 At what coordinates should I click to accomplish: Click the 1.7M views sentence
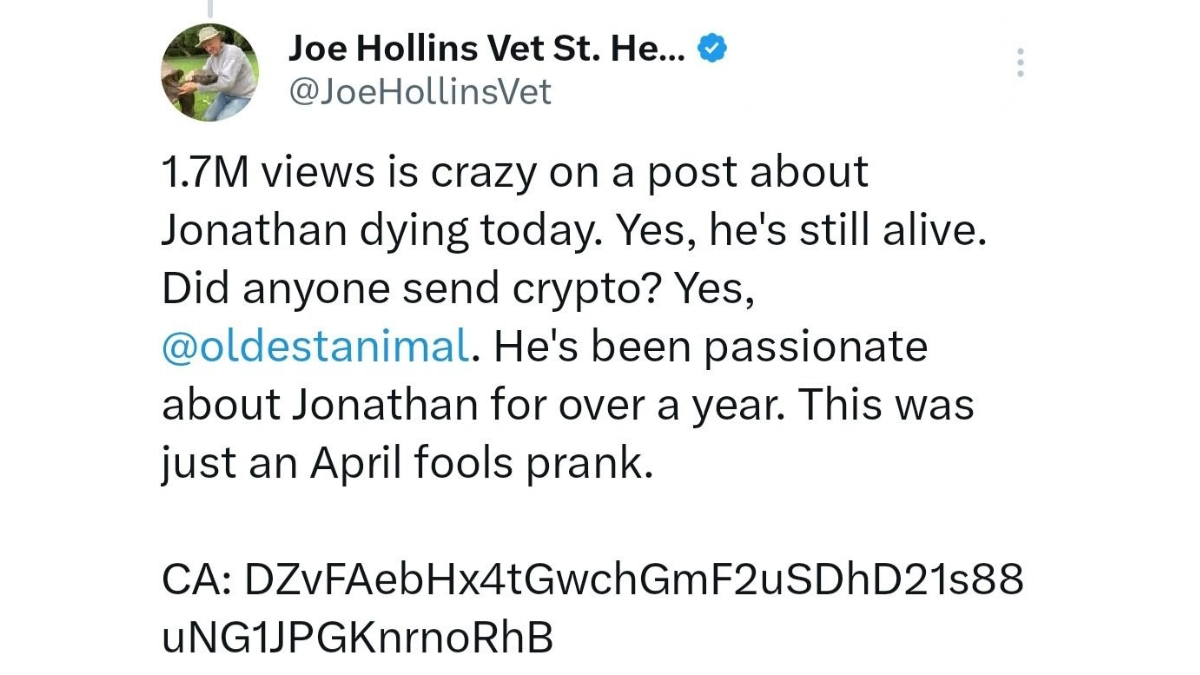[515, 171]
